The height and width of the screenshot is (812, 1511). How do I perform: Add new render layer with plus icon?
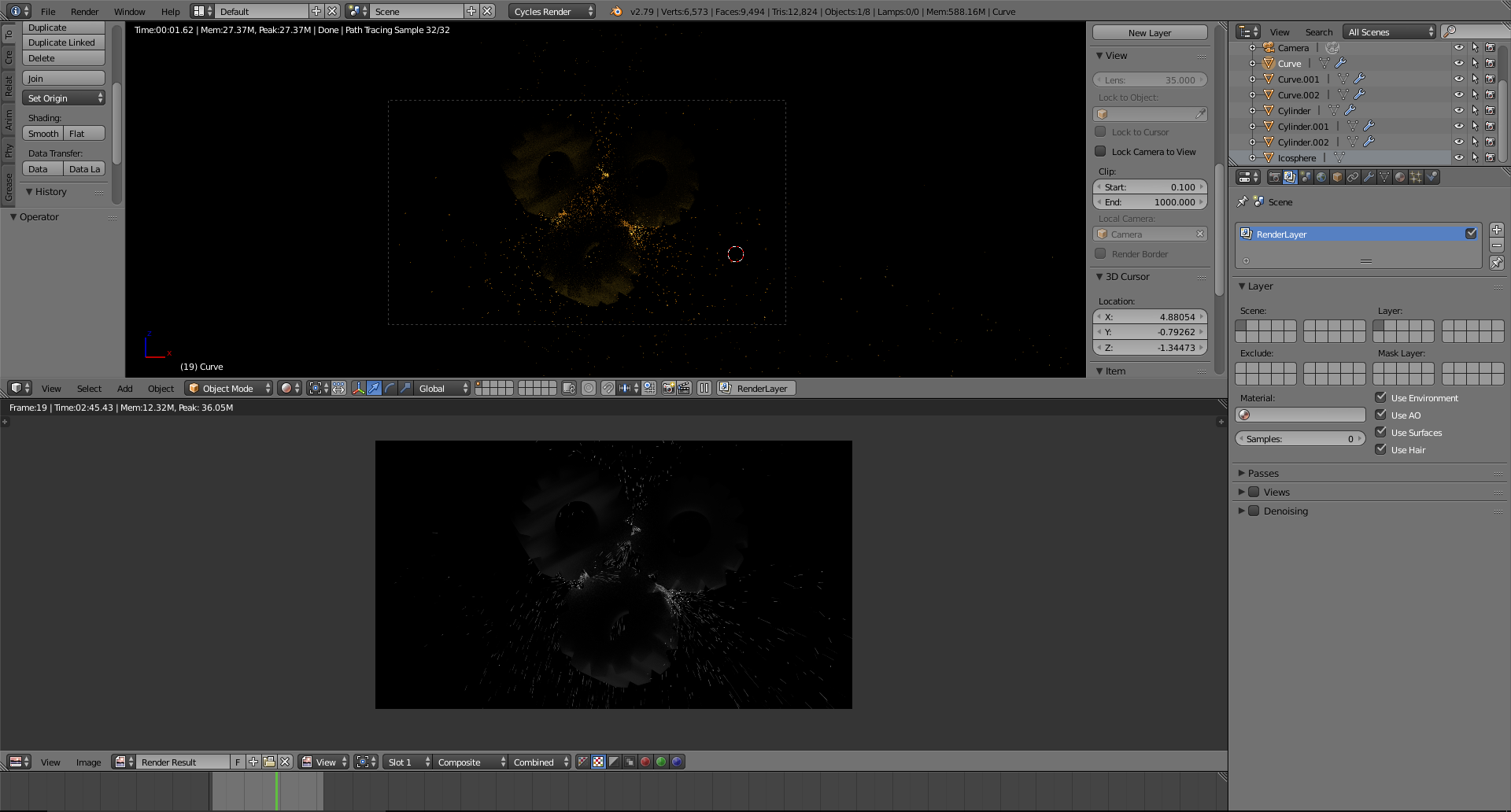pyautogui.click(x=1497, y=230)
